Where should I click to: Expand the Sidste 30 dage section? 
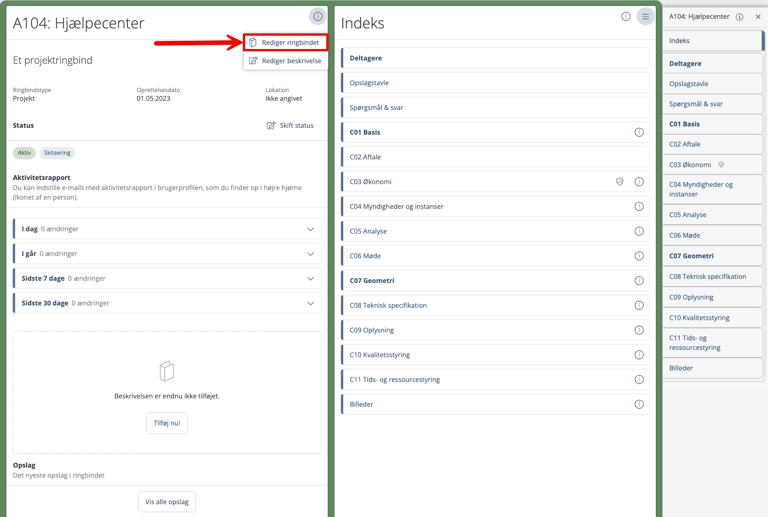point(167,303)
